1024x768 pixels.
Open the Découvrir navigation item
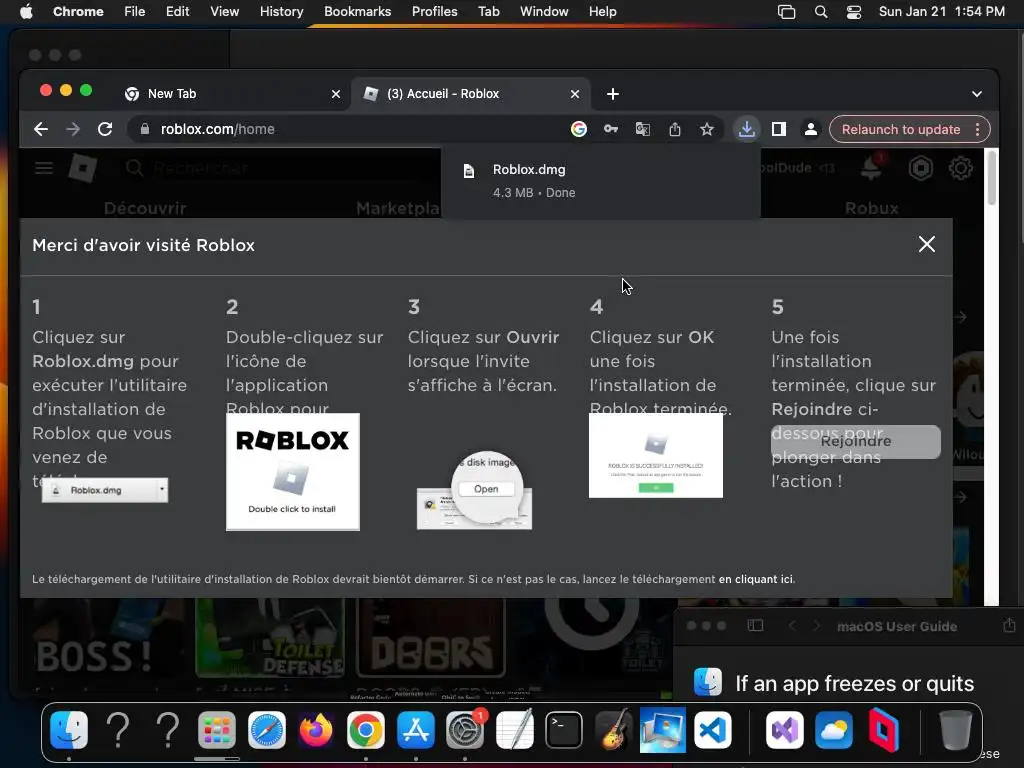point(145,208)
